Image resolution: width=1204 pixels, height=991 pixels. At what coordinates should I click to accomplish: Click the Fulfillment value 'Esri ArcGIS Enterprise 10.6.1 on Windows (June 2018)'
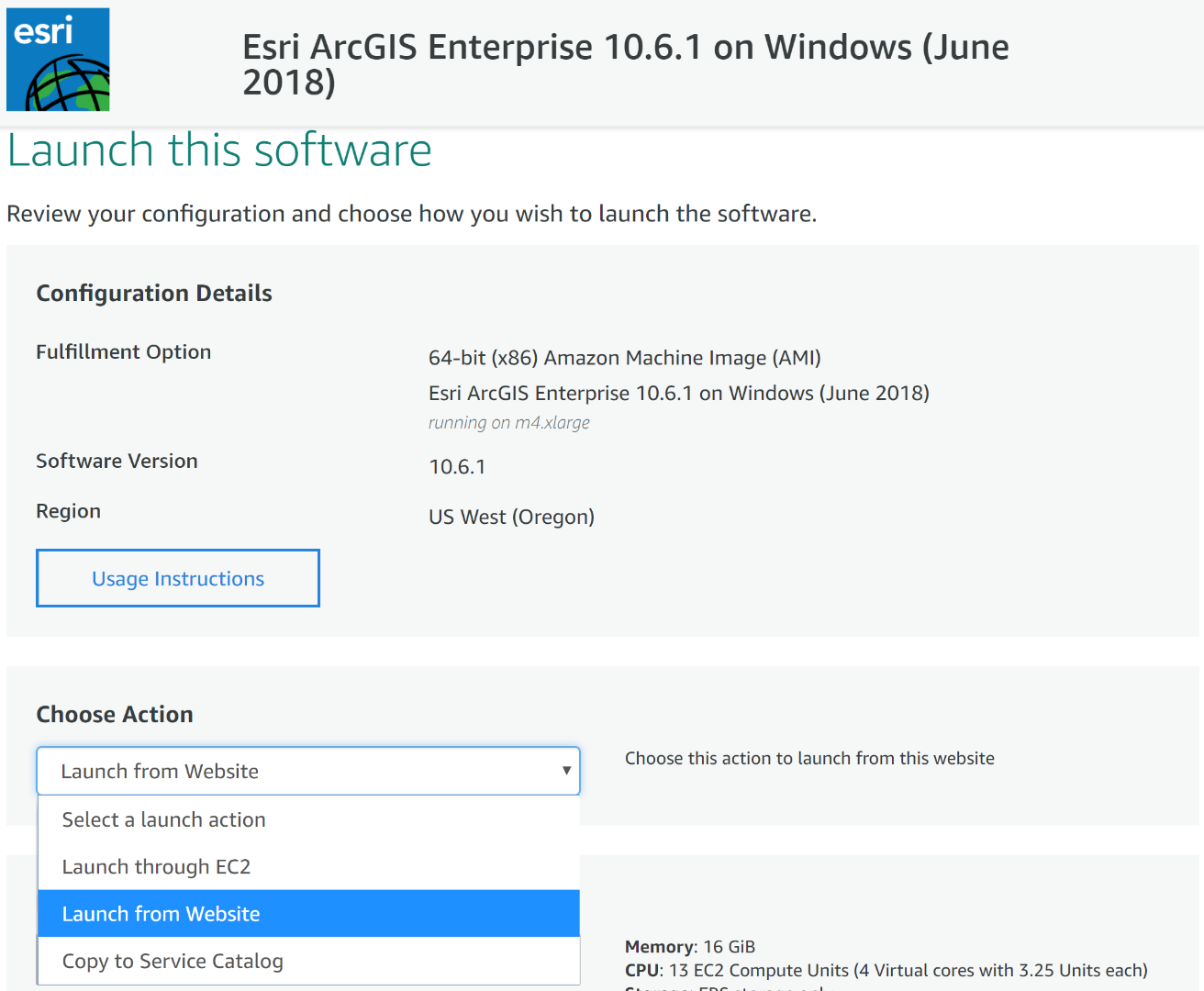tap(679, 394)
